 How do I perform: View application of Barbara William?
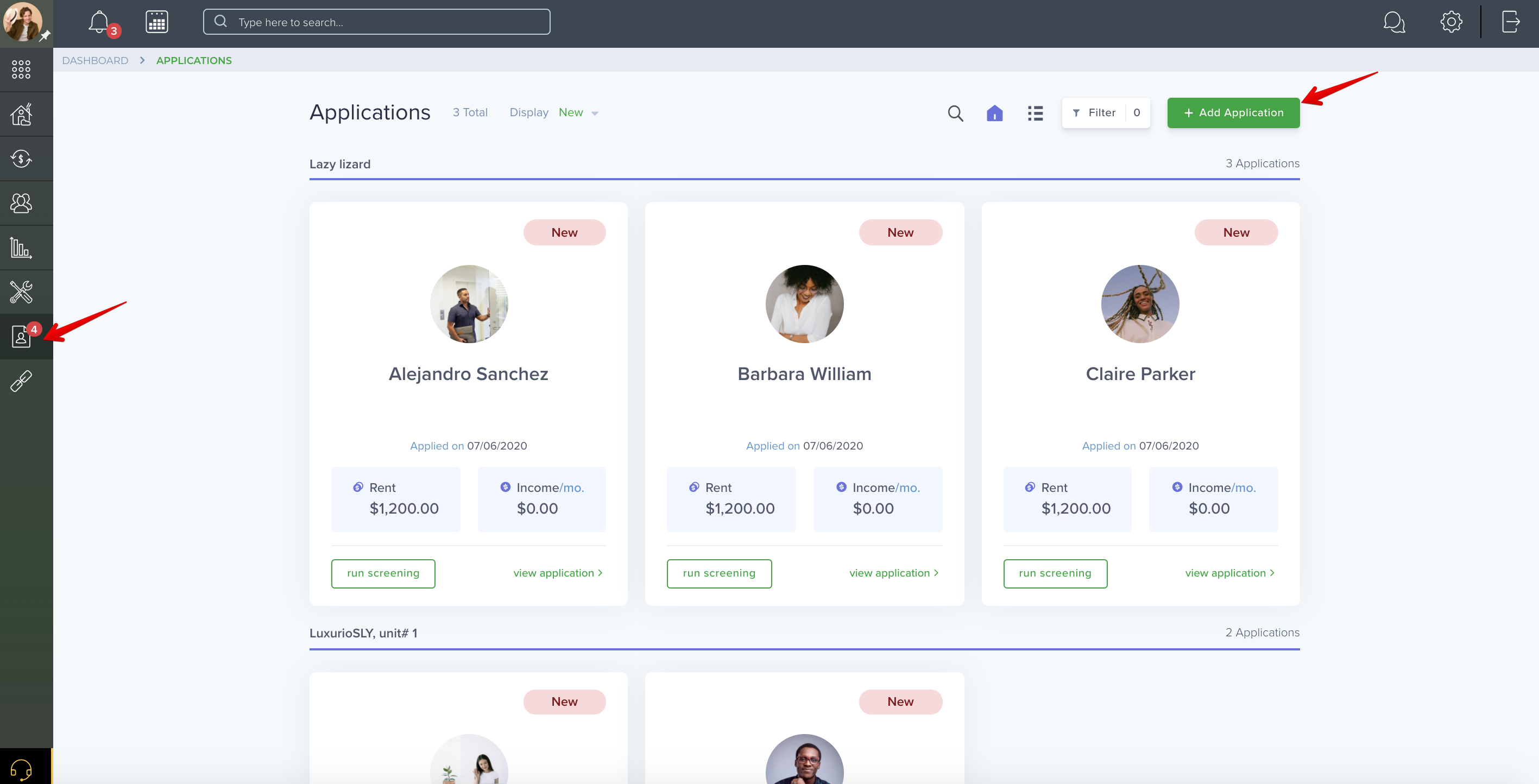(894, 573)
